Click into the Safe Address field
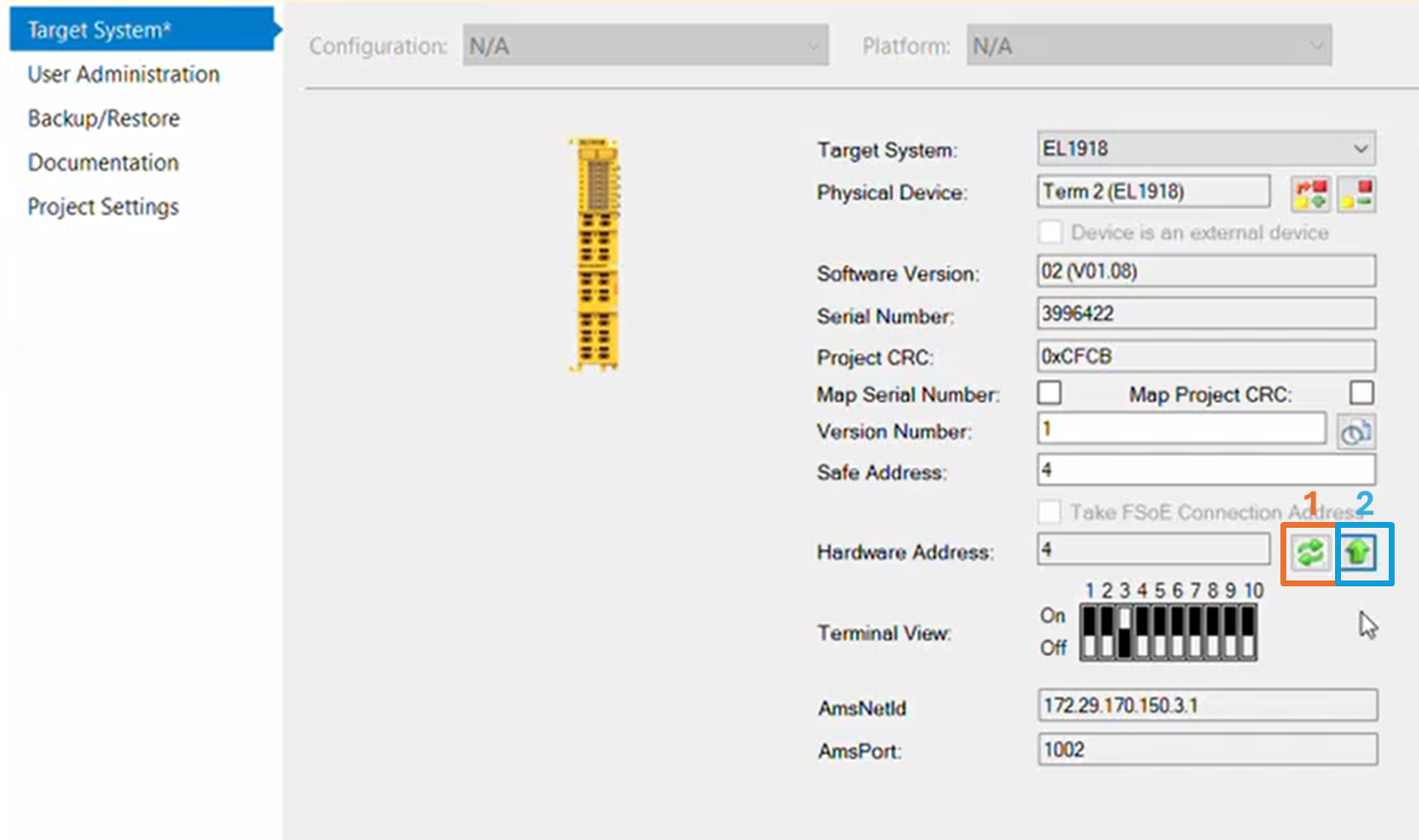Screen dimensions: 1419x840 [1205, 470]
